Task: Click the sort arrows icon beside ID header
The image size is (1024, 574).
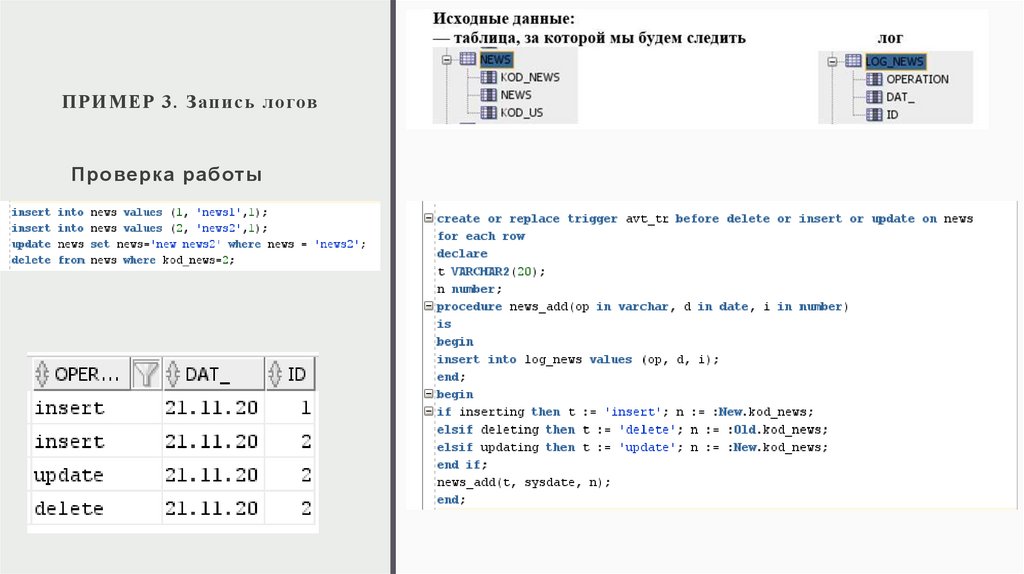Action: (275, 375)
